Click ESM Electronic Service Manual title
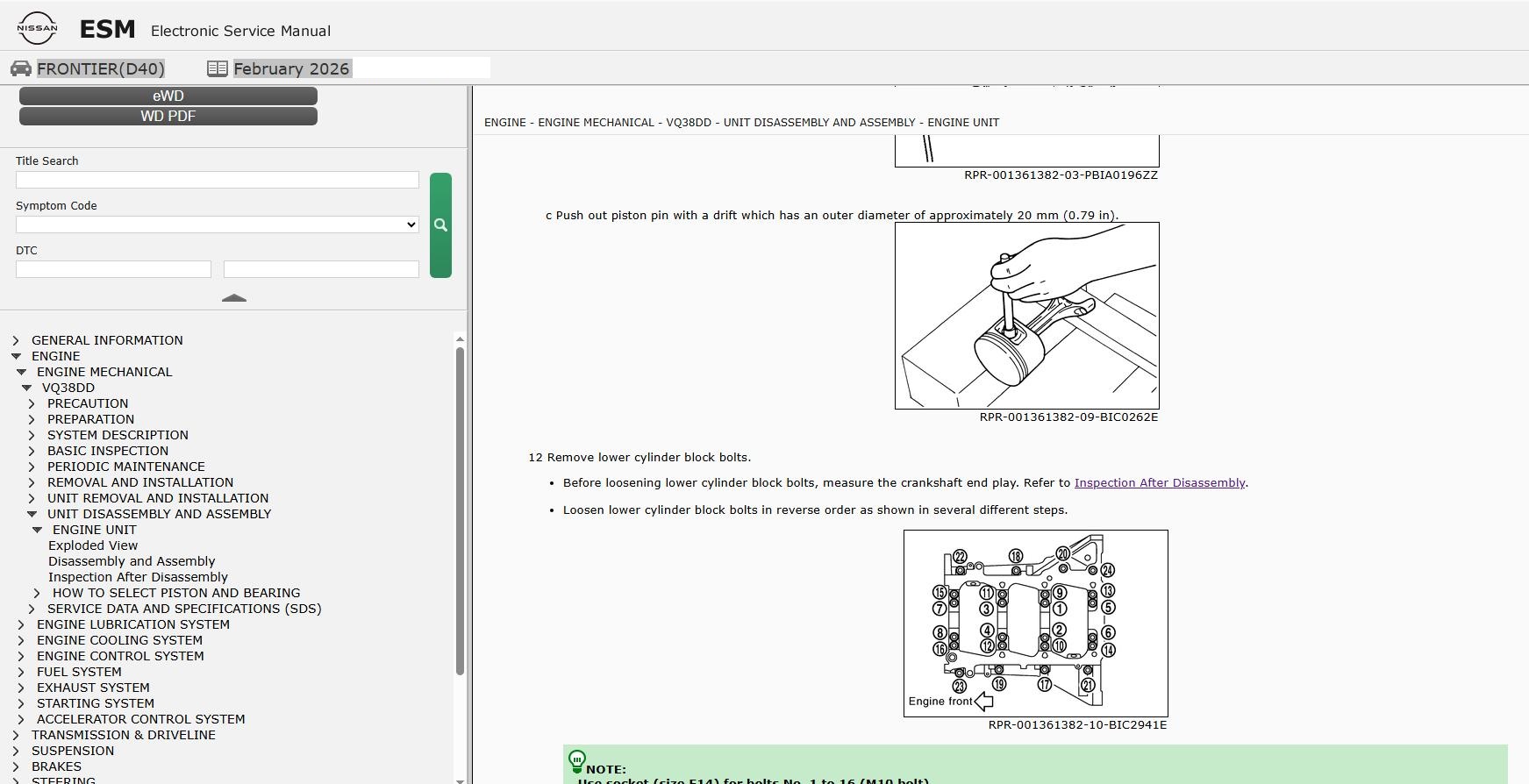 [x=205, y=30]
